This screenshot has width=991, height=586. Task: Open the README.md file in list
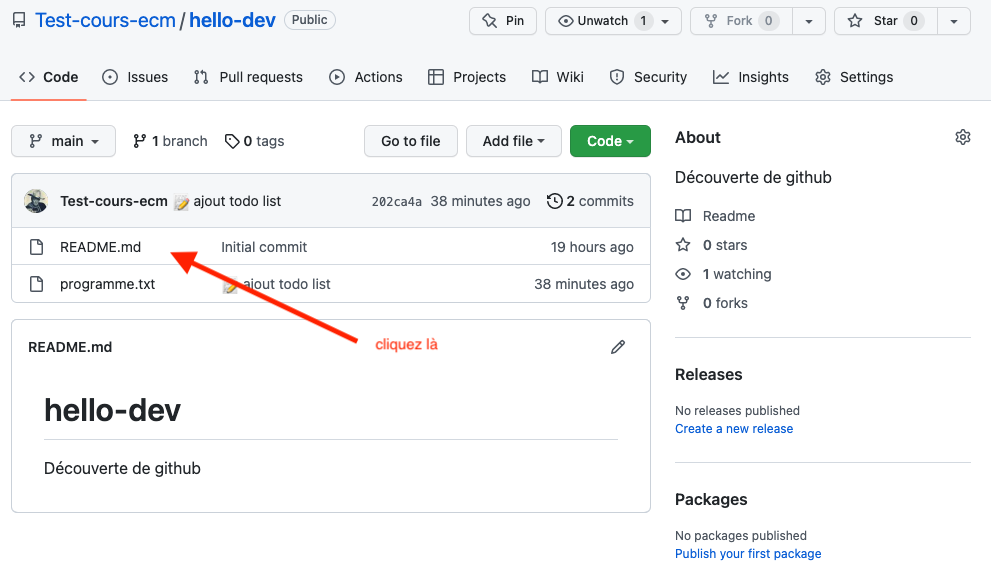coord(100,247)
